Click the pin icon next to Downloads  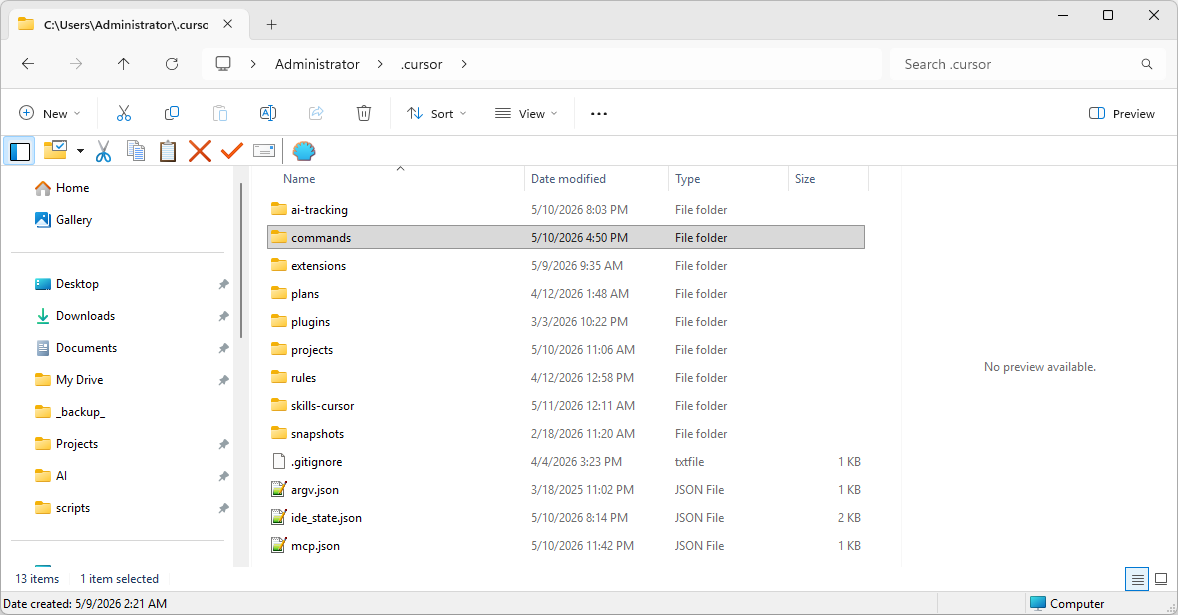click(x=223, y=316)
